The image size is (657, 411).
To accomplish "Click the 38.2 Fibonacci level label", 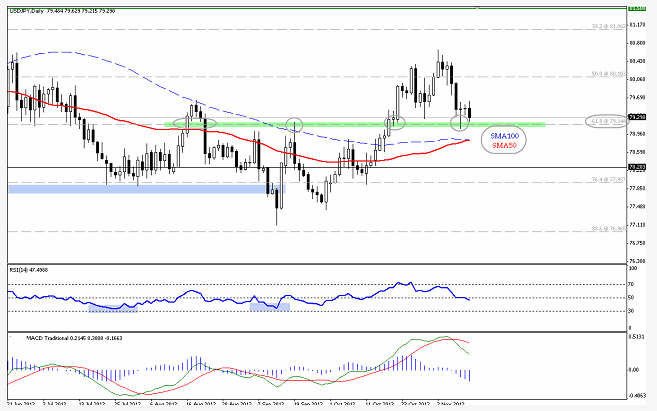I will pyautogui.click(x=608, y=26).
